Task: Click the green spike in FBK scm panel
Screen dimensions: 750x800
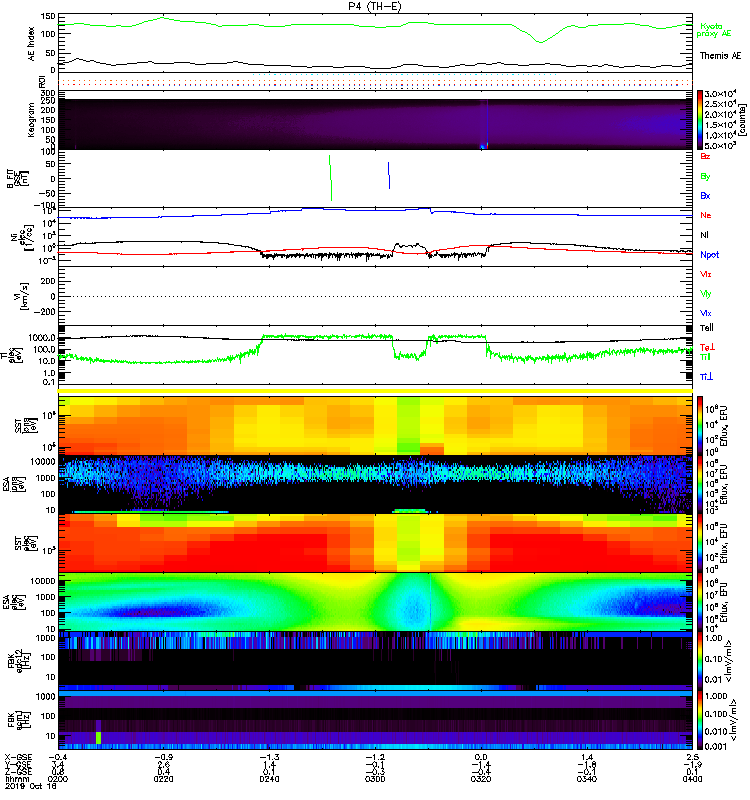Action: pyautogui.click(x=98, y=738)
